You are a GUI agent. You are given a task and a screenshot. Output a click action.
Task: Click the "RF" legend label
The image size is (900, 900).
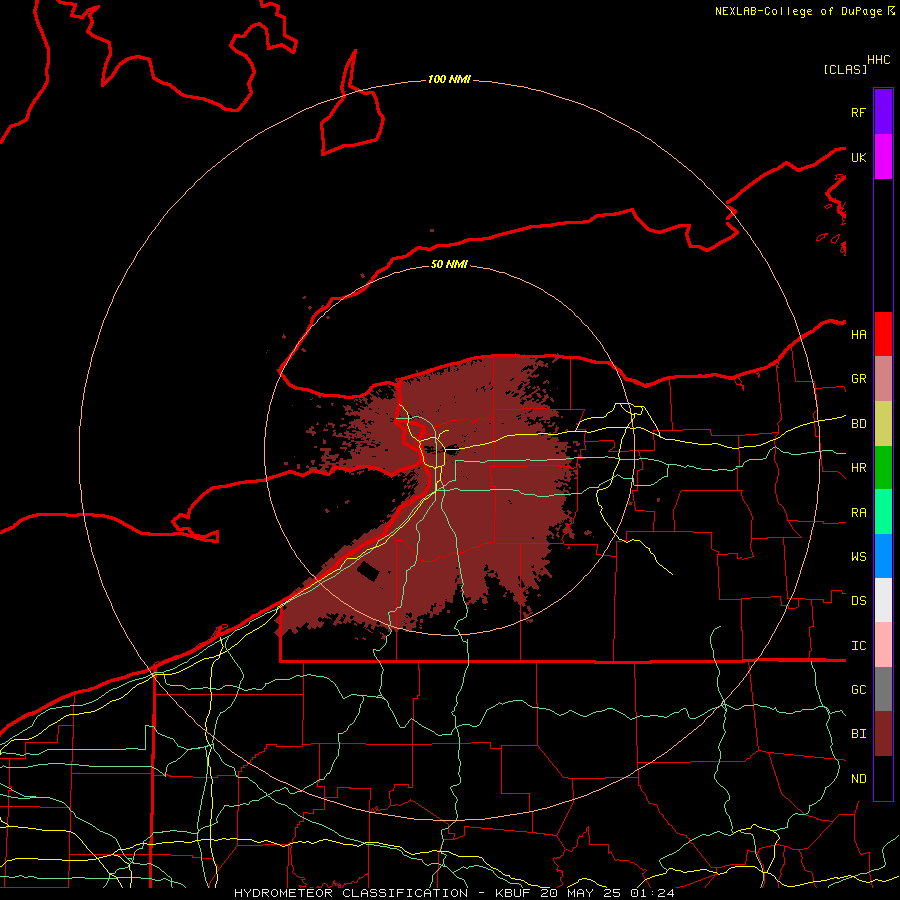(858, 112)
